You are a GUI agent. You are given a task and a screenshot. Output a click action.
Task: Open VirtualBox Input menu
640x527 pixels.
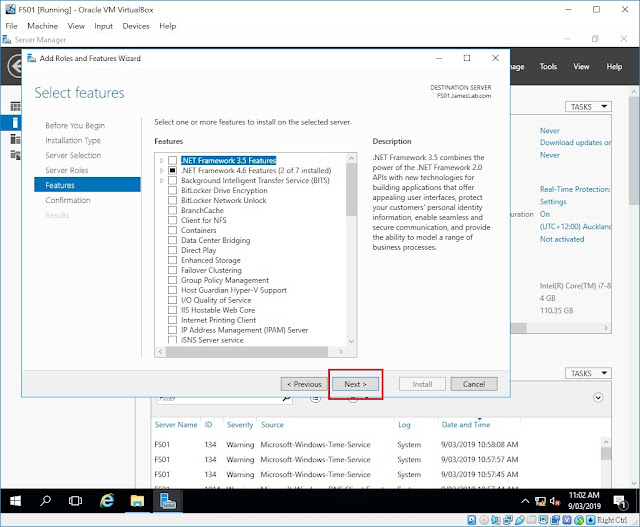[103, 26]
